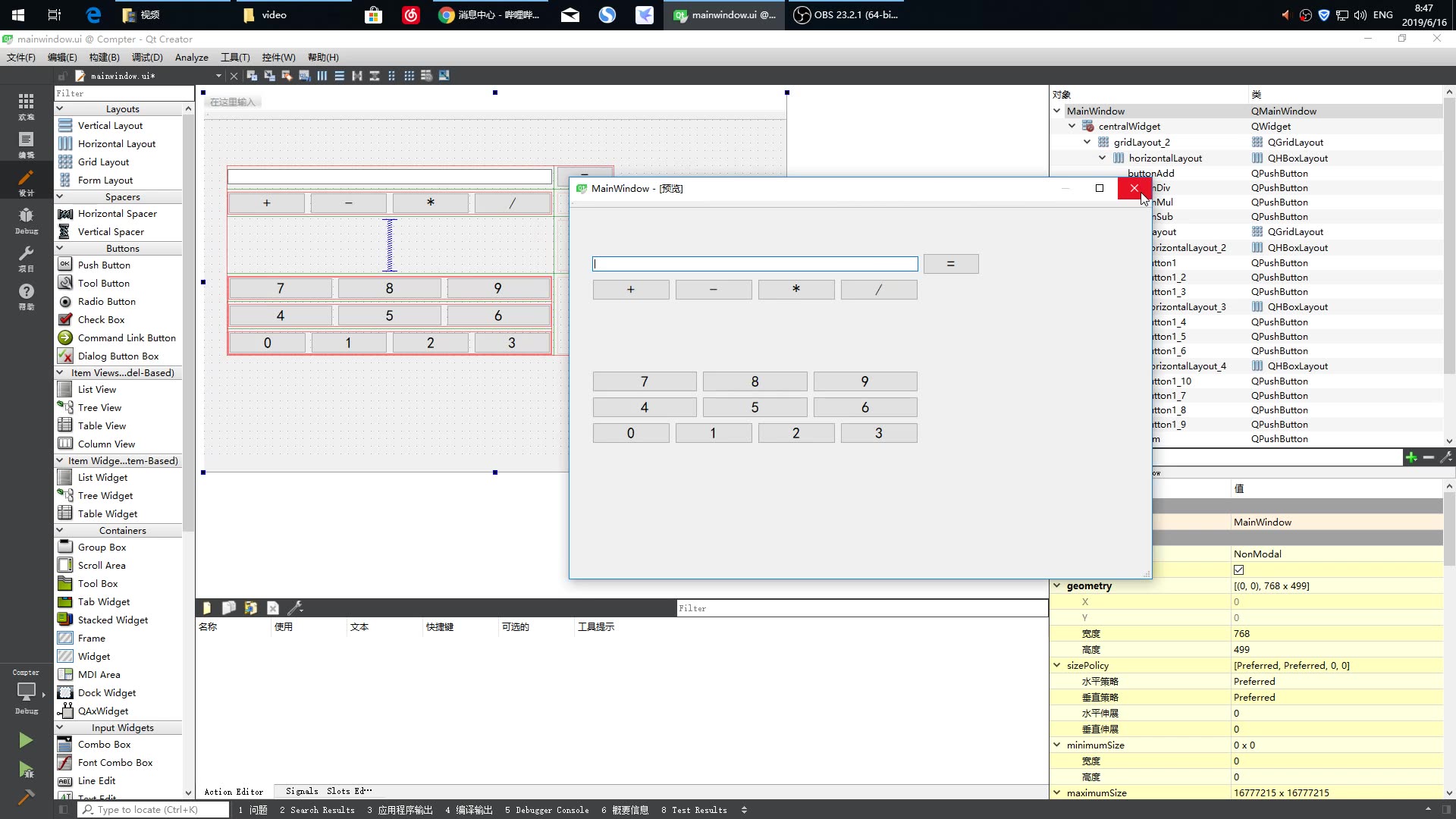Toggle the checked property checkbox under NonModal
This screenshot has height=819, width=1456.
coord(1238,570)
